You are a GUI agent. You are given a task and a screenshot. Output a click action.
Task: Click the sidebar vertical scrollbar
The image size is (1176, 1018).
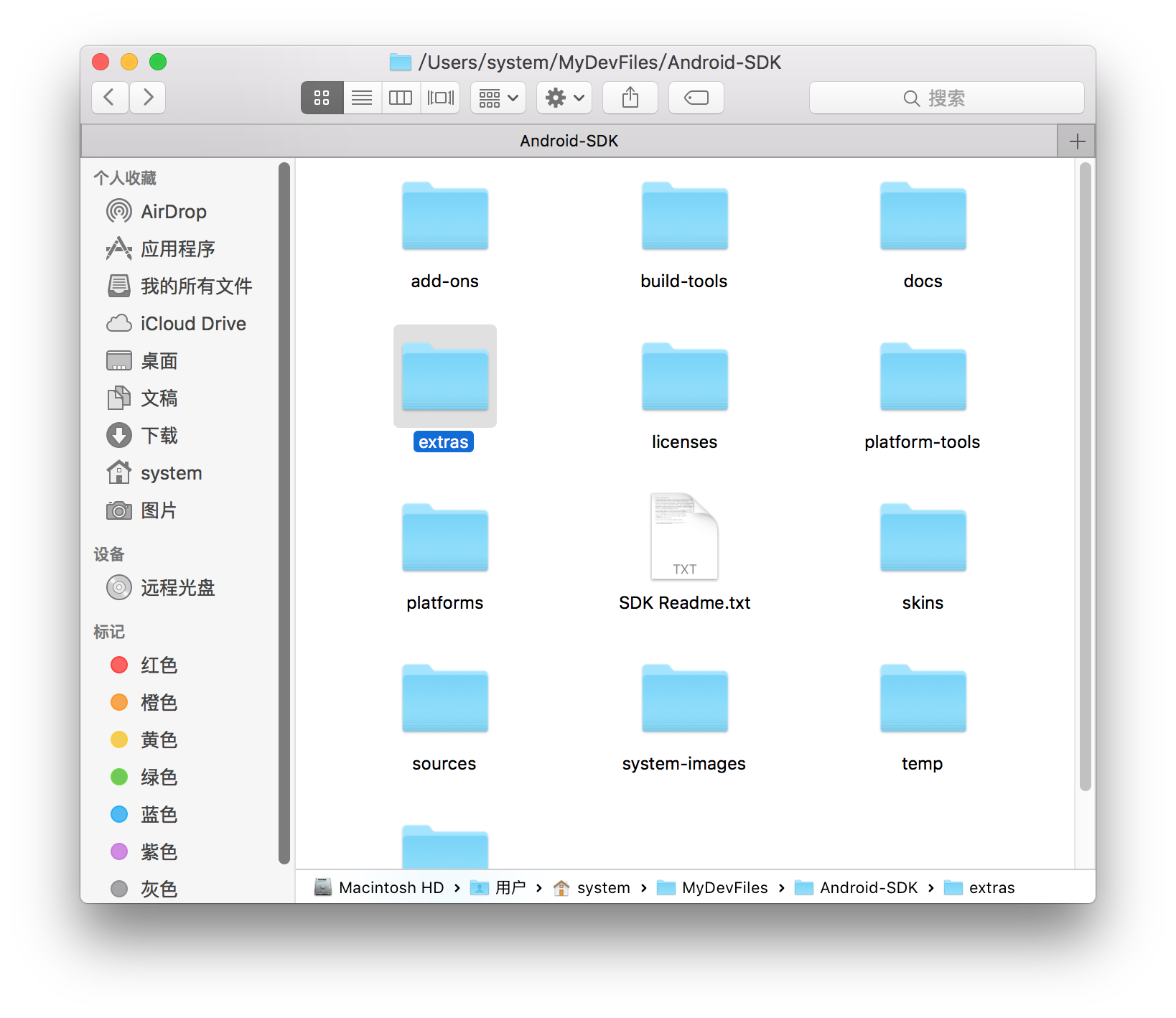point(284,513)
